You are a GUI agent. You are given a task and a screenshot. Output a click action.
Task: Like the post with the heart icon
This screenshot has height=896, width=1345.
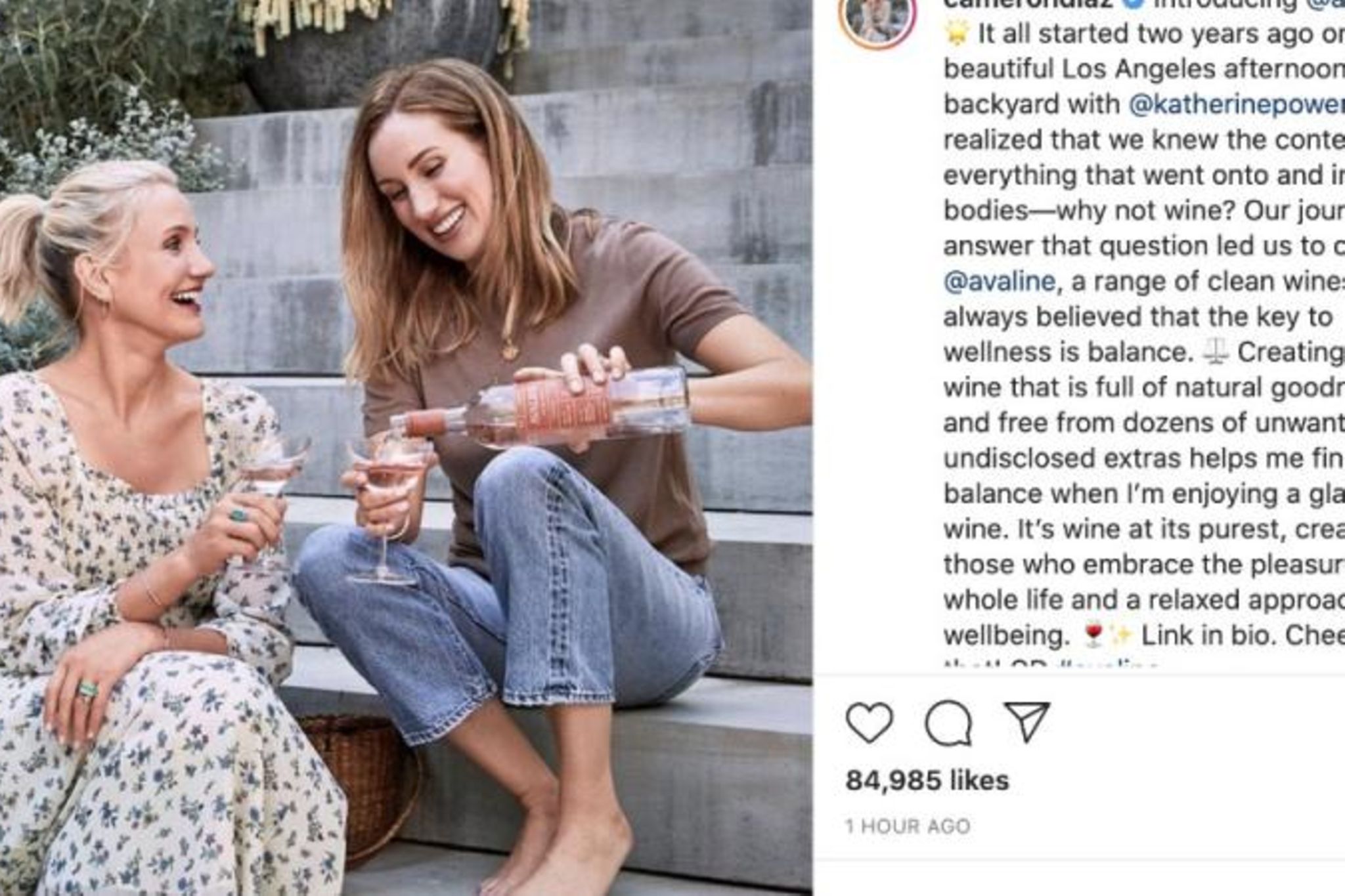[x=870, y=723]
